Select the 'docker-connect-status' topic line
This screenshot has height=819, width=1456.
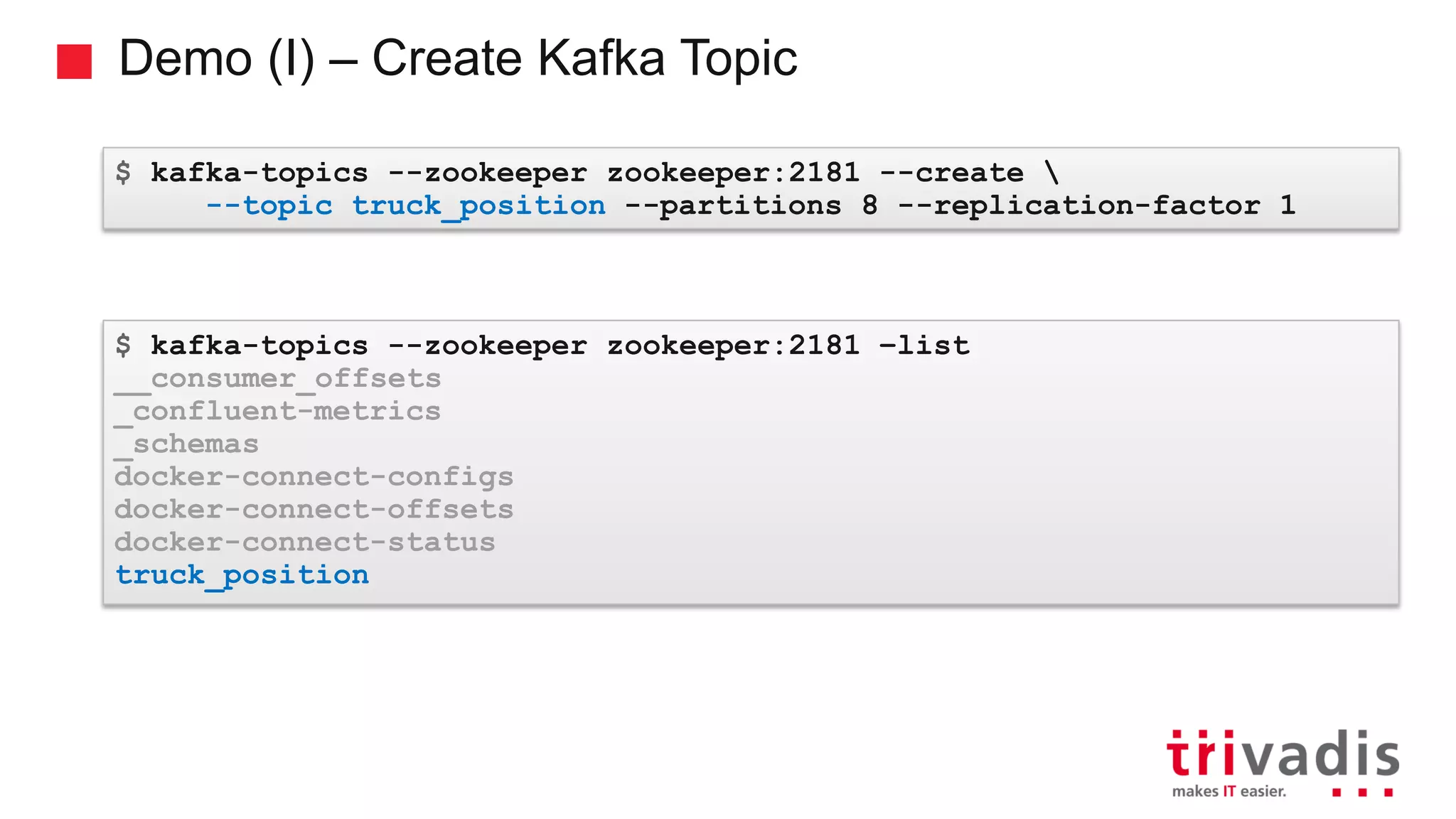coord(304,542)
